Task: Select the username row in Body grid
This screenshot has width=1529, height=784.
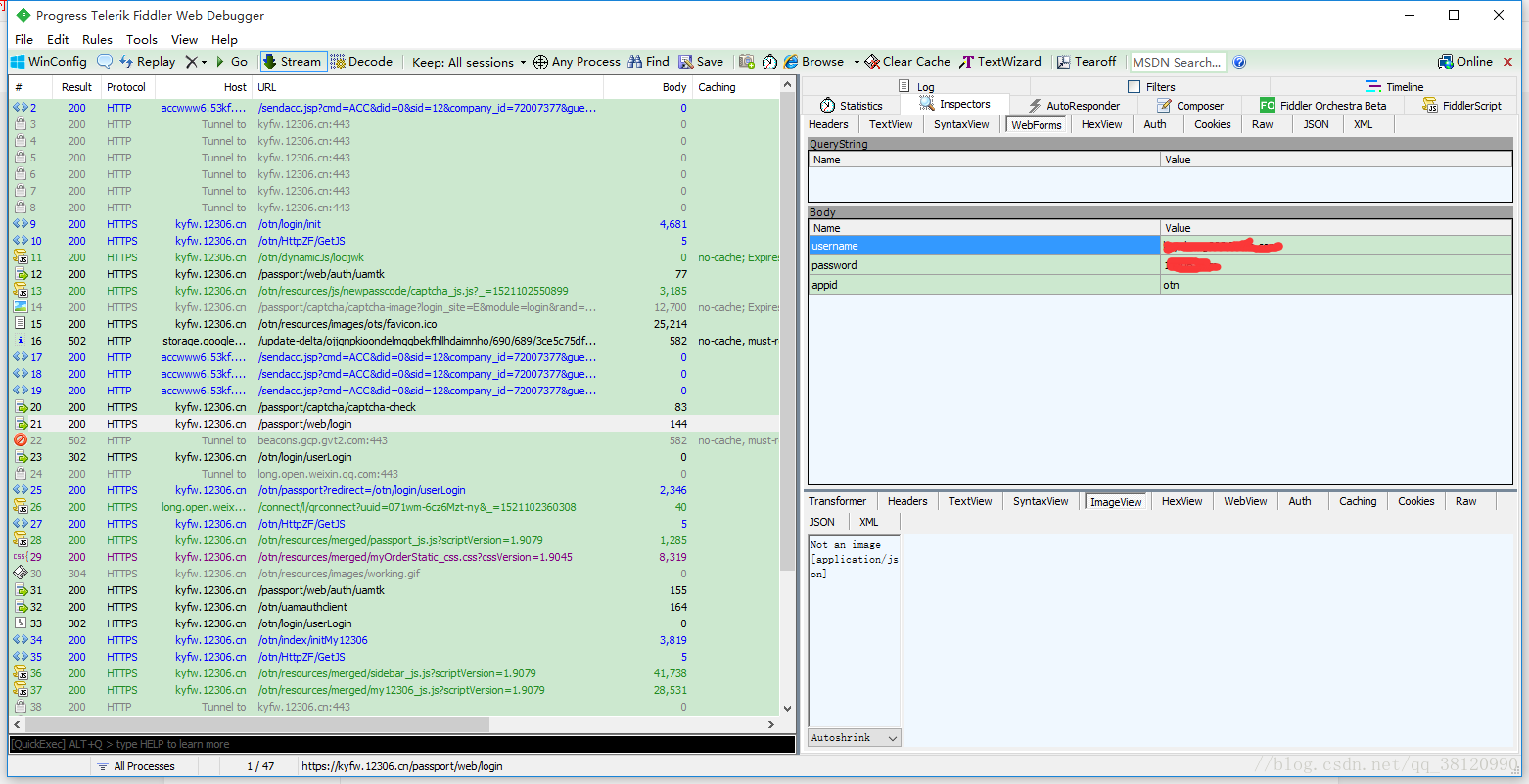Action: click(x=1160, y=246)
